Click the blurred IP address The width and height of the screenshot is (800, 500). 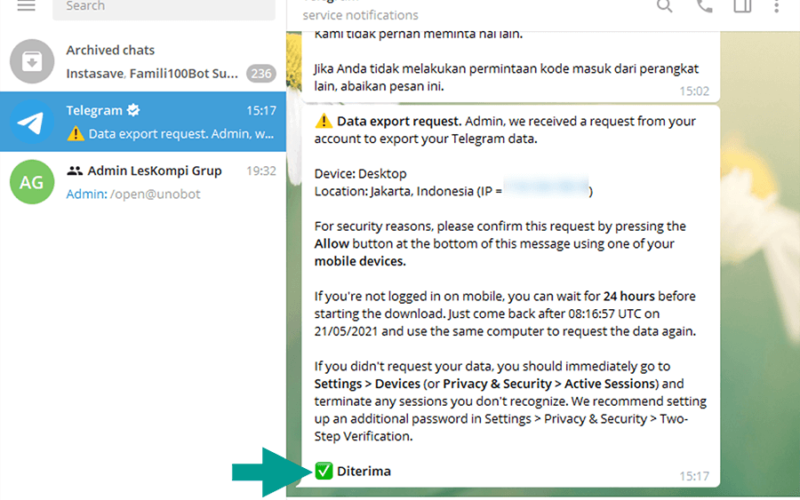546,187
